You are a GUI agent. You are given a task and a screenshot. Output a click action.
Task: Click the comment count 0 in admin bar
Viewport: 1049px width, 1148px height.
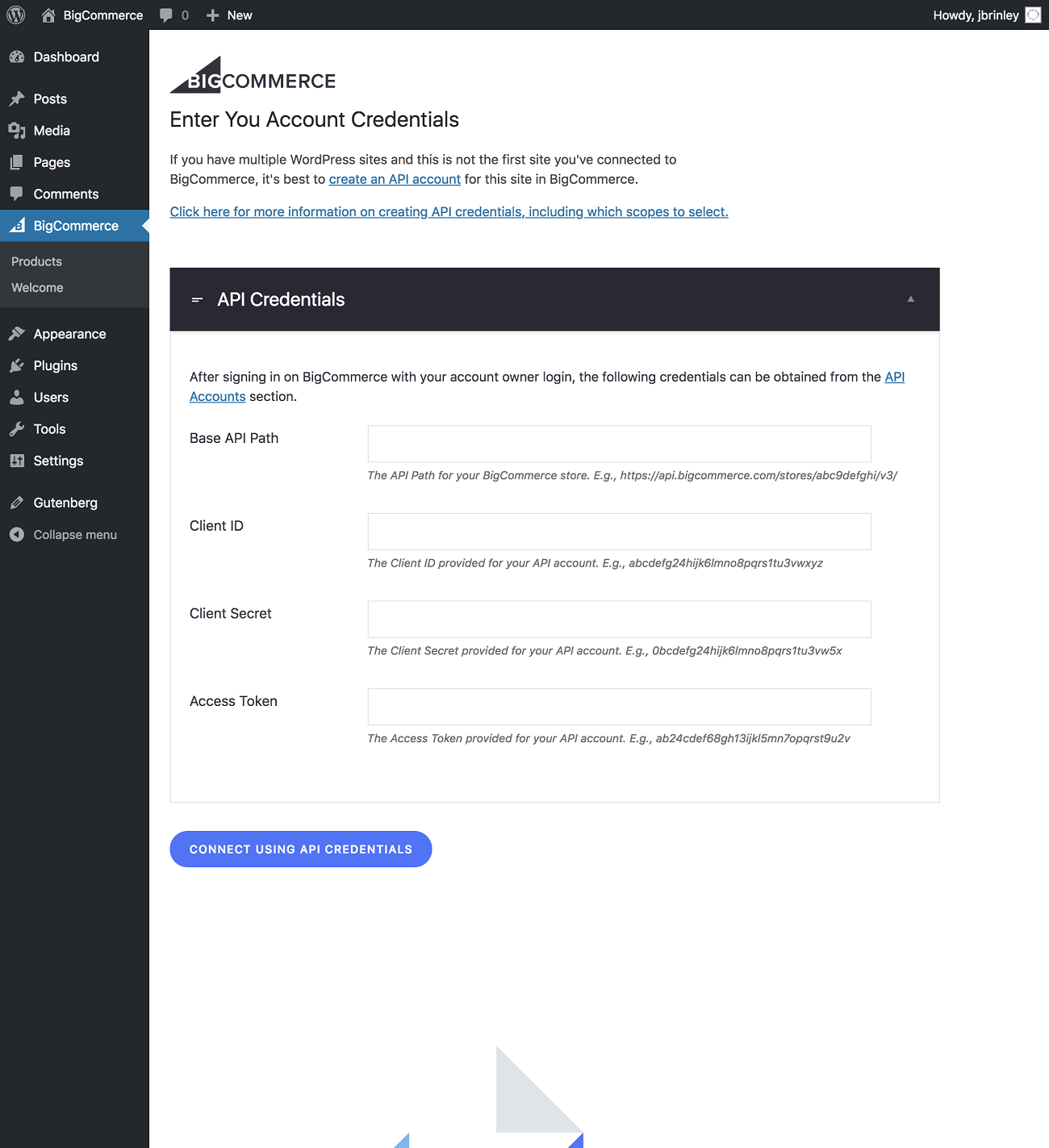tap(185, 15)
